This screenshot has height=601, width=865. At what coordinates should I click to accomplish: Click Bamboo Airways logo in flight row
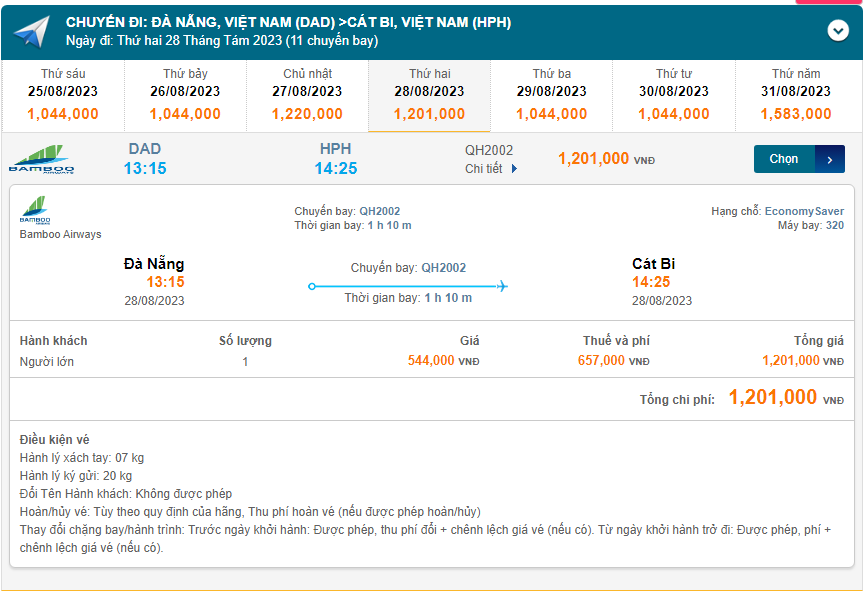pos(41,159)
